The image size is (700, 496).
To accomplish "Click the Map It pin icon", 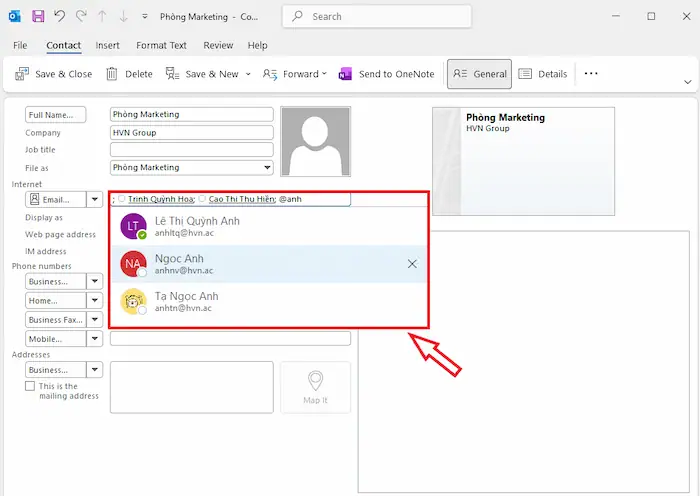I will coord(315,383).
